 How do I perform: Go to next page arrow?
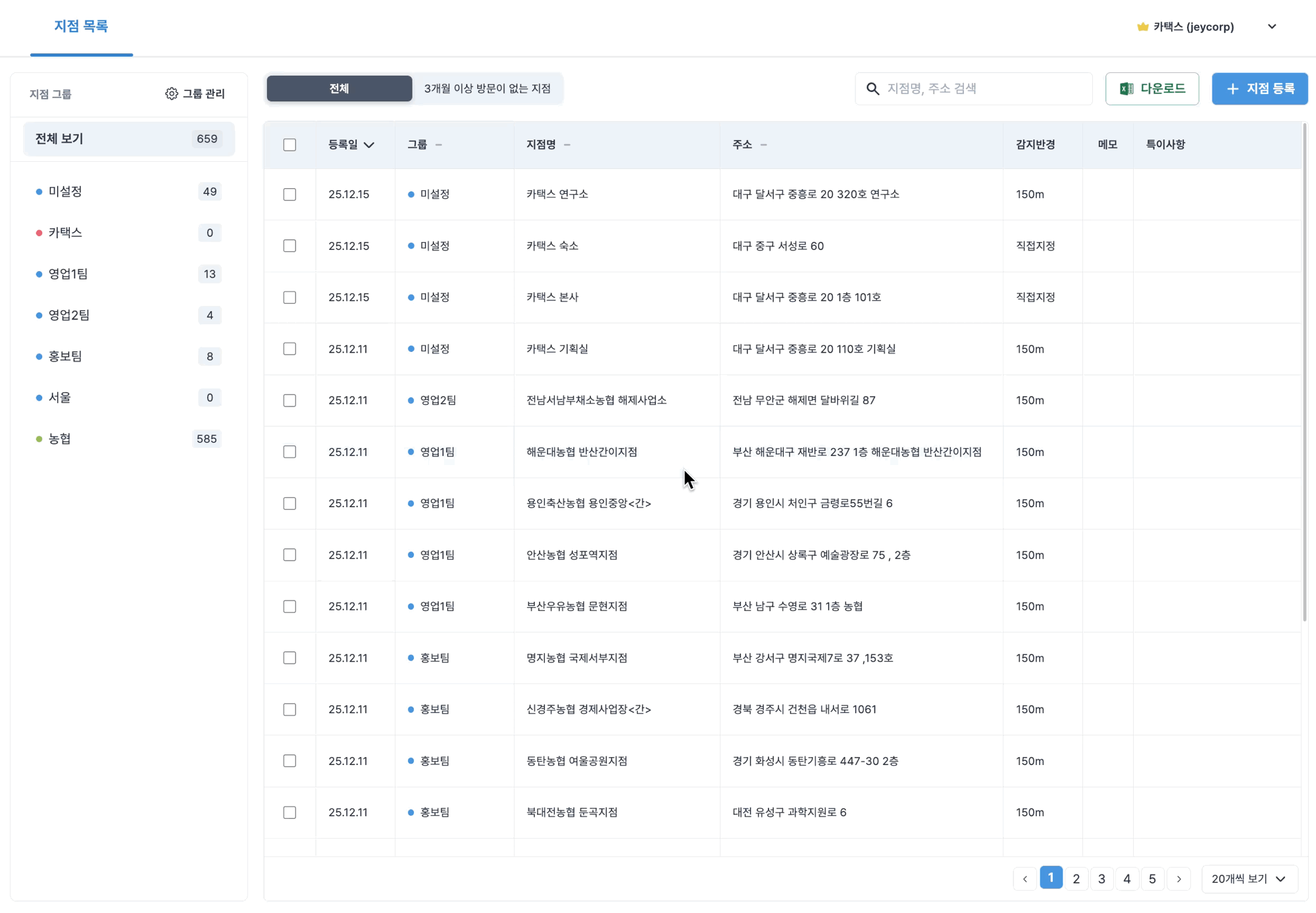[1178, 879]
